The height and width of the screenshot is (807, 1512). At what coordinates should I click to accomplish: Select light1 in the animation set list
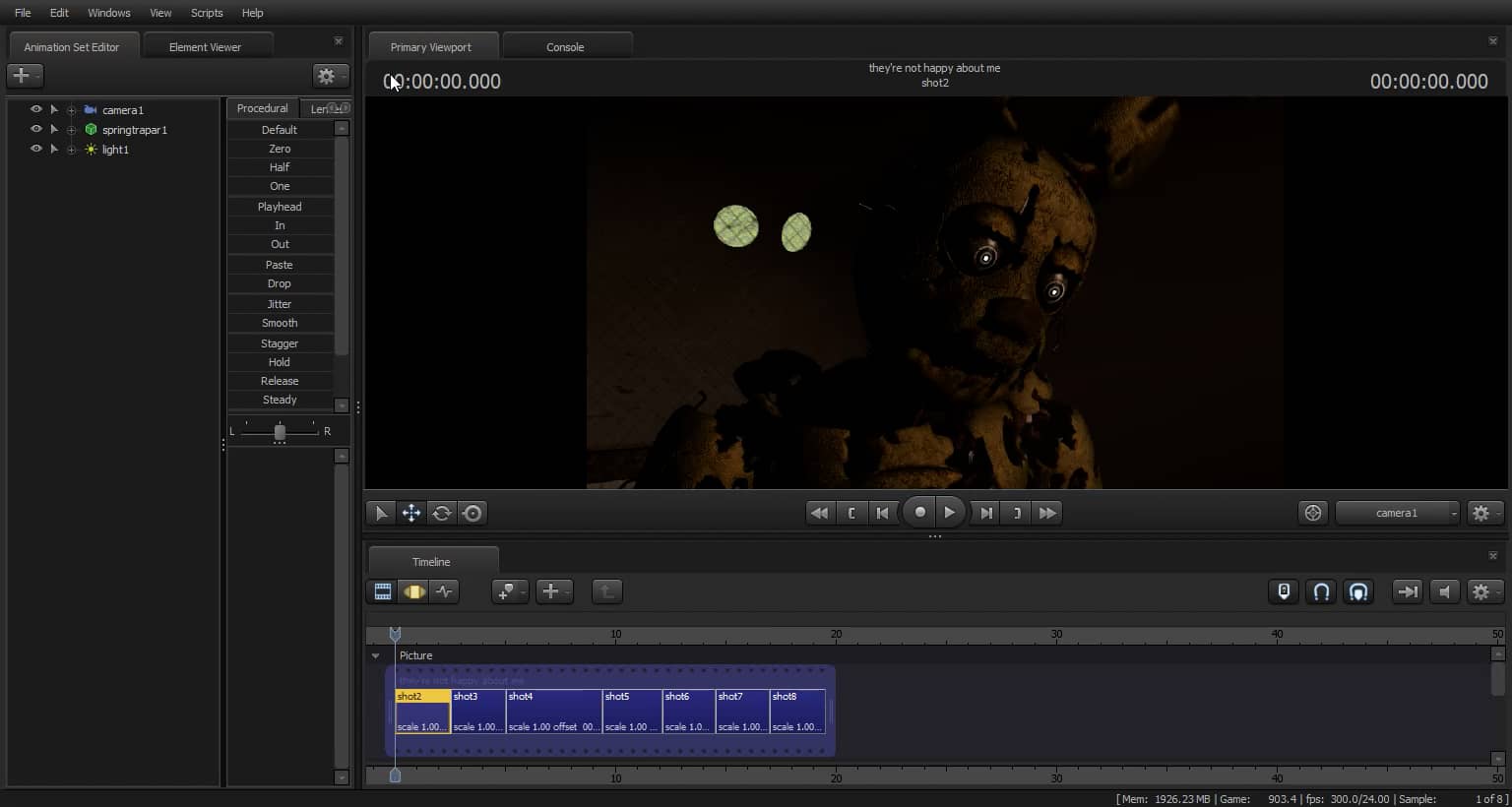(x=115, y=150)
